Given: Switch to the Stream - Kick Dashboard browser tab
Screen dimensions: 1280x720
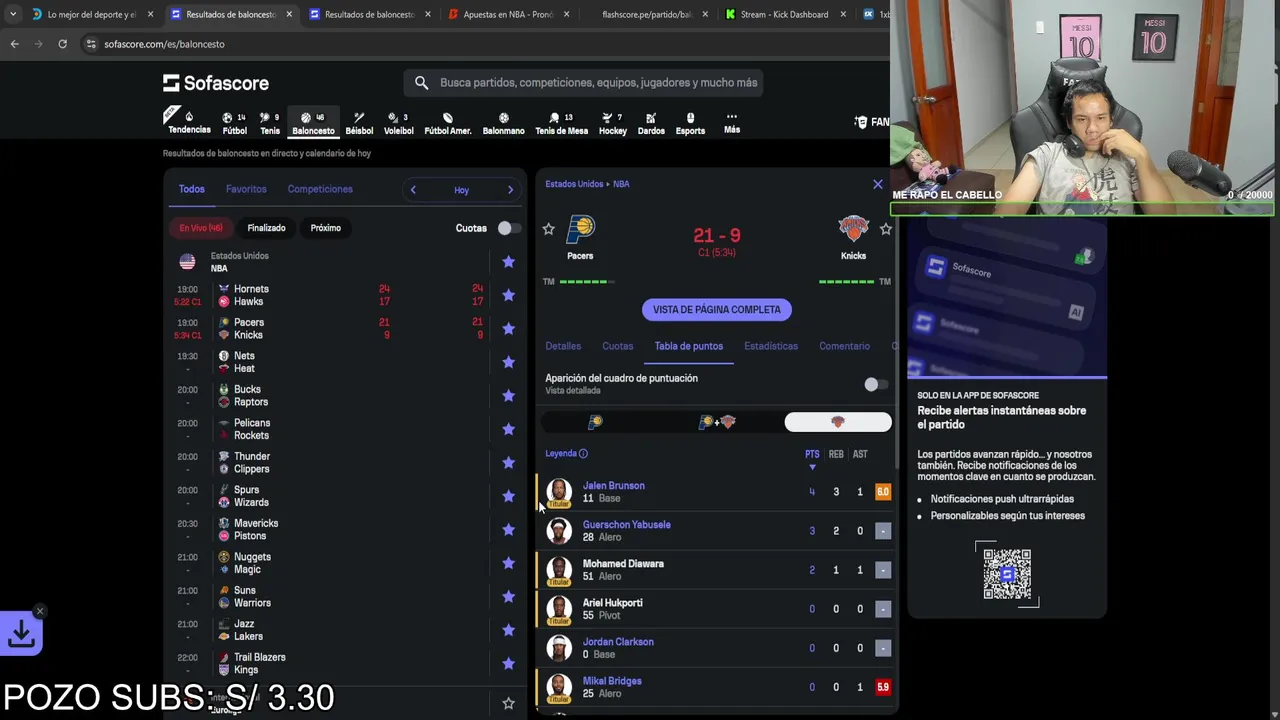Looking at the screenshot, I should coord(785,15).
